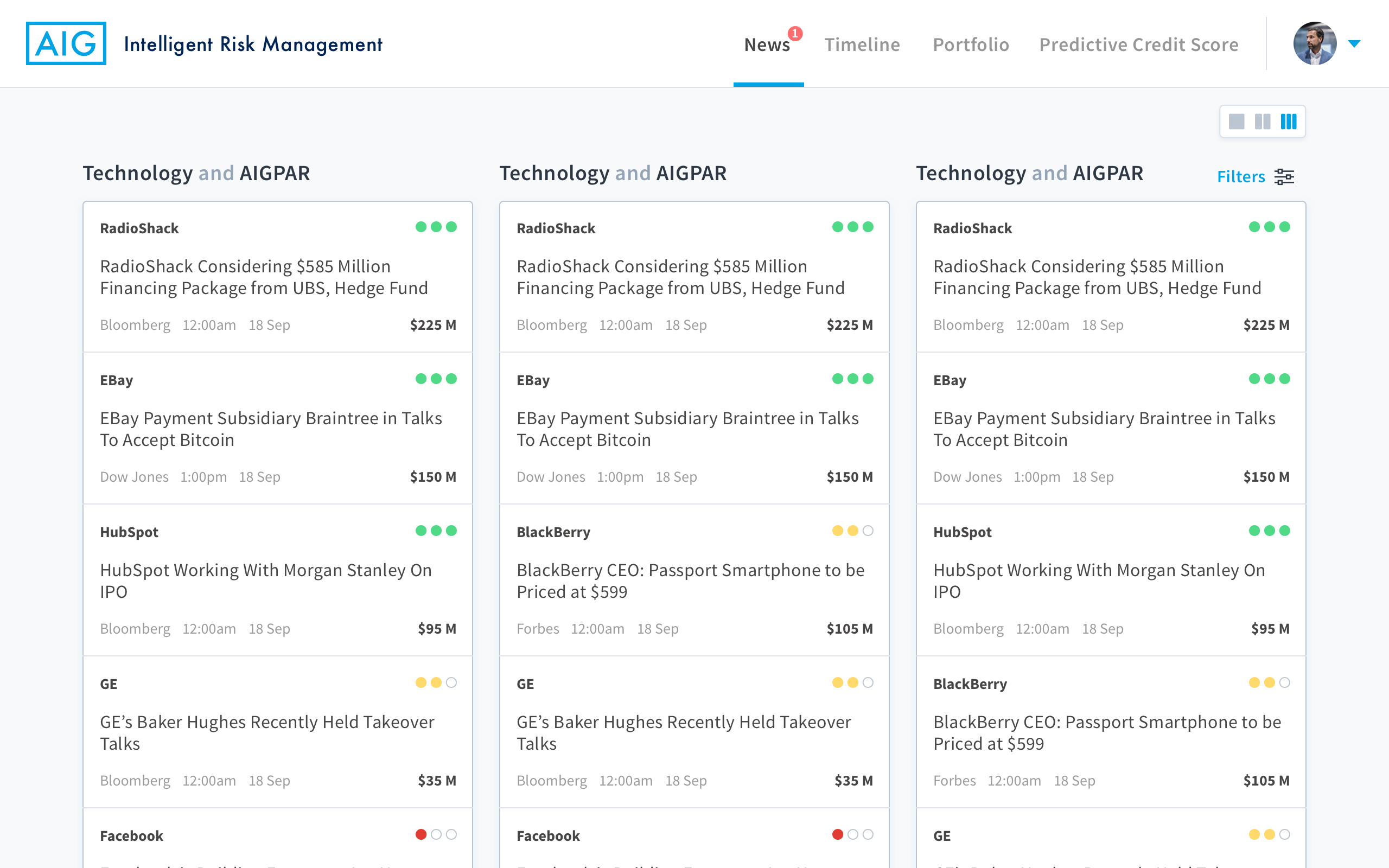1389x868 pixels.
Task: Click $35 M value in first column
Action: click(x=437, y=781)
